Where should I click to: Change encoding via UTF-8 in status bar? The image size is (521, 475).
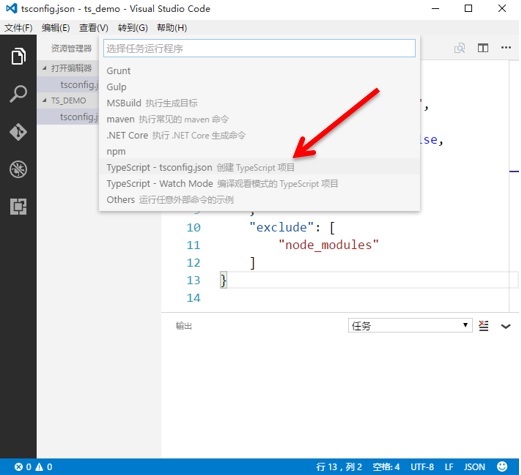click(x=422, y=467)
